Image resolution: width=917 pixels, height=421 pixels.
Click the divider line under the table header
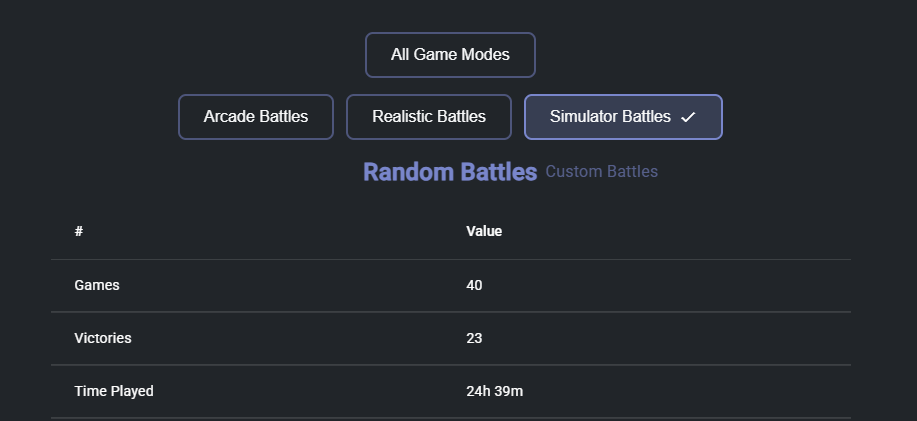coord(450,259)
